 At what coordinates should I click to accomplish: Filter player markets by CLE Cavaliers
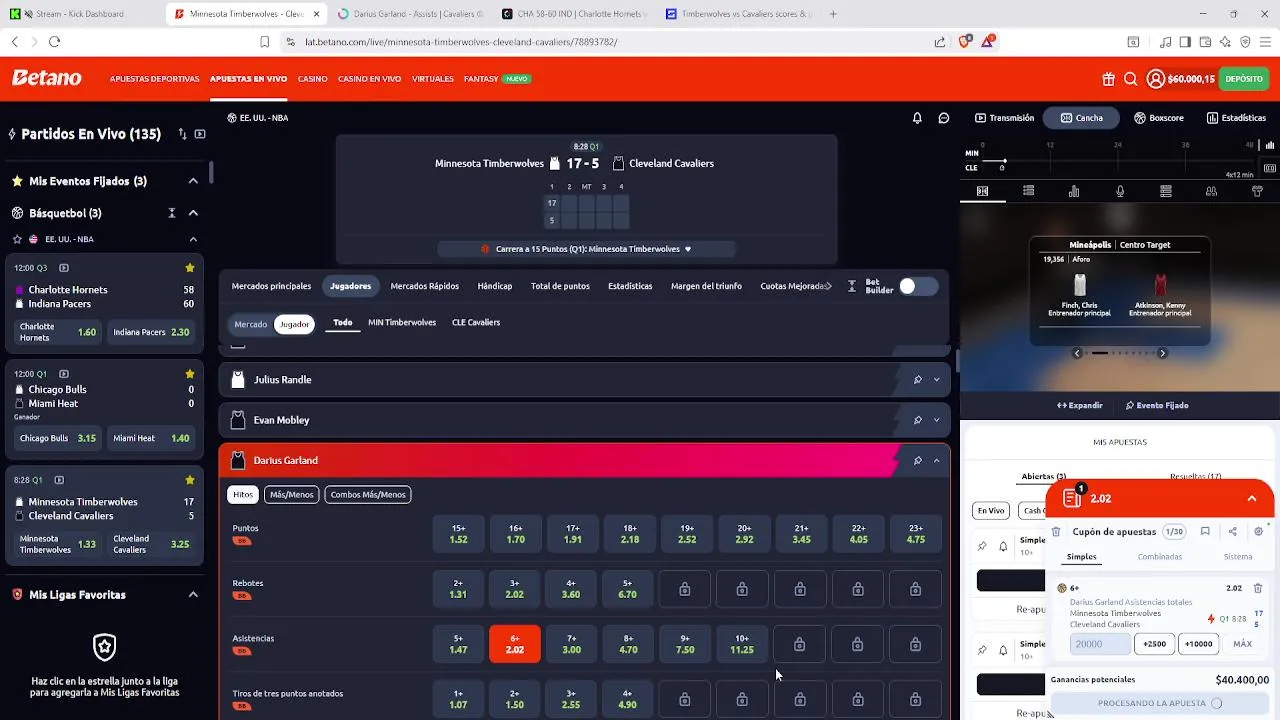point(476,323)
